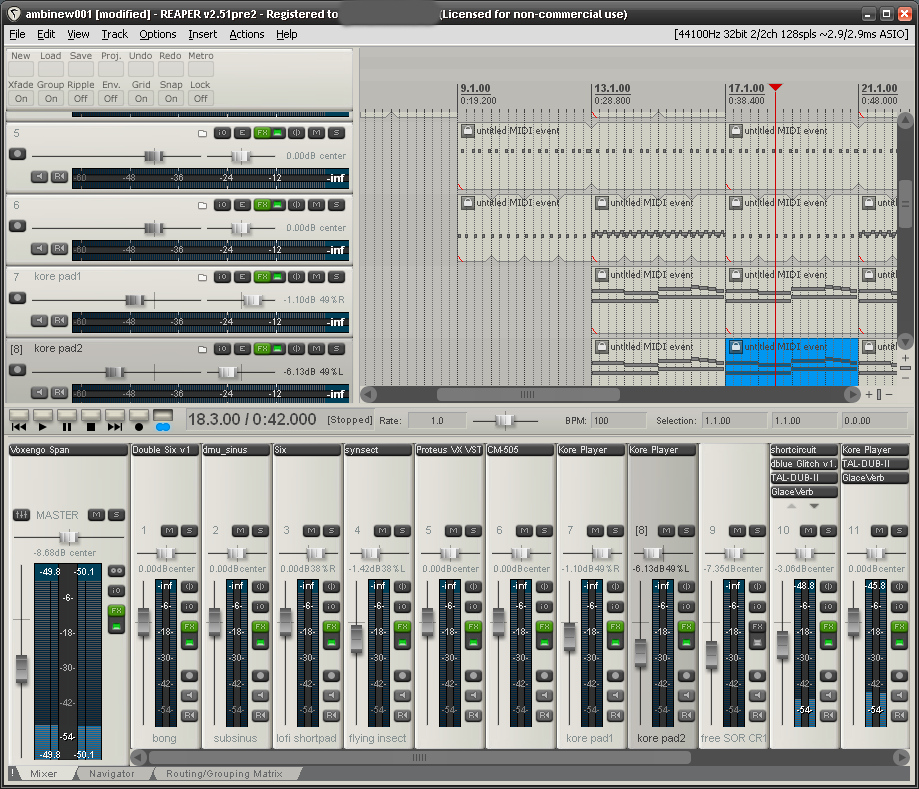Screen dimensions: 919x789
Task: Toggle record monitoring on track 5
Action: point(39,176)
